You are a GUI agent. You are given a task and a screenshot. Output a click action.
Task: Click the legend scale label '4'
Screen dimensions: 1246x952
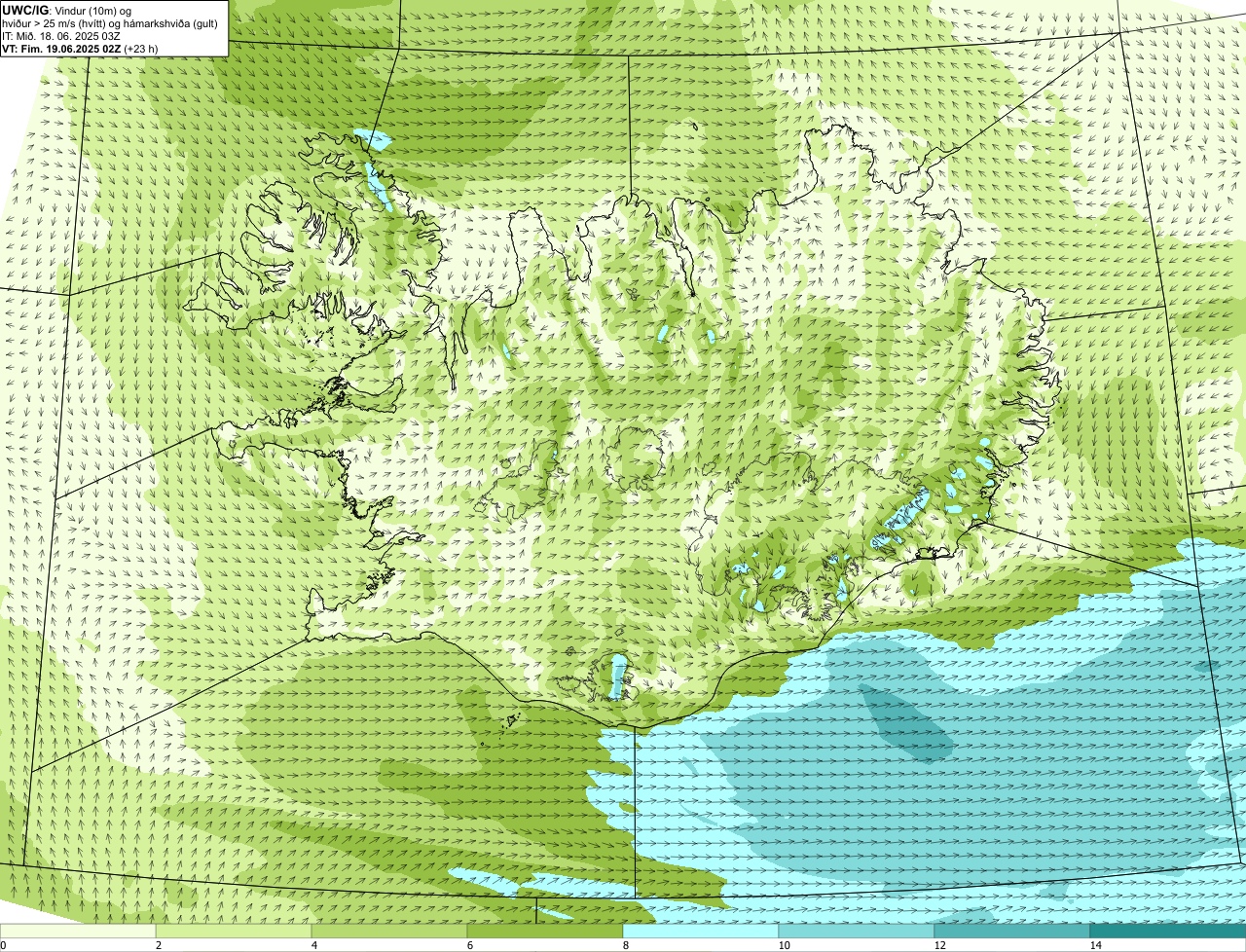pos(313,945)
